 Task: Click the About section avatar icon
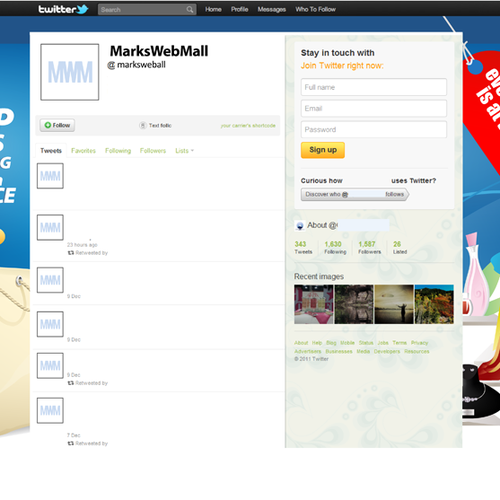tap(300, 226)
